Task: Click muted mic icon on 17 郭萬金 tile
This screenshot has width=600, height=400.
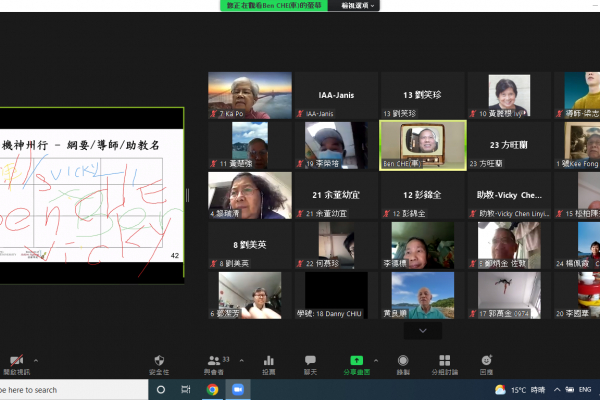Action: pos(473,313)
